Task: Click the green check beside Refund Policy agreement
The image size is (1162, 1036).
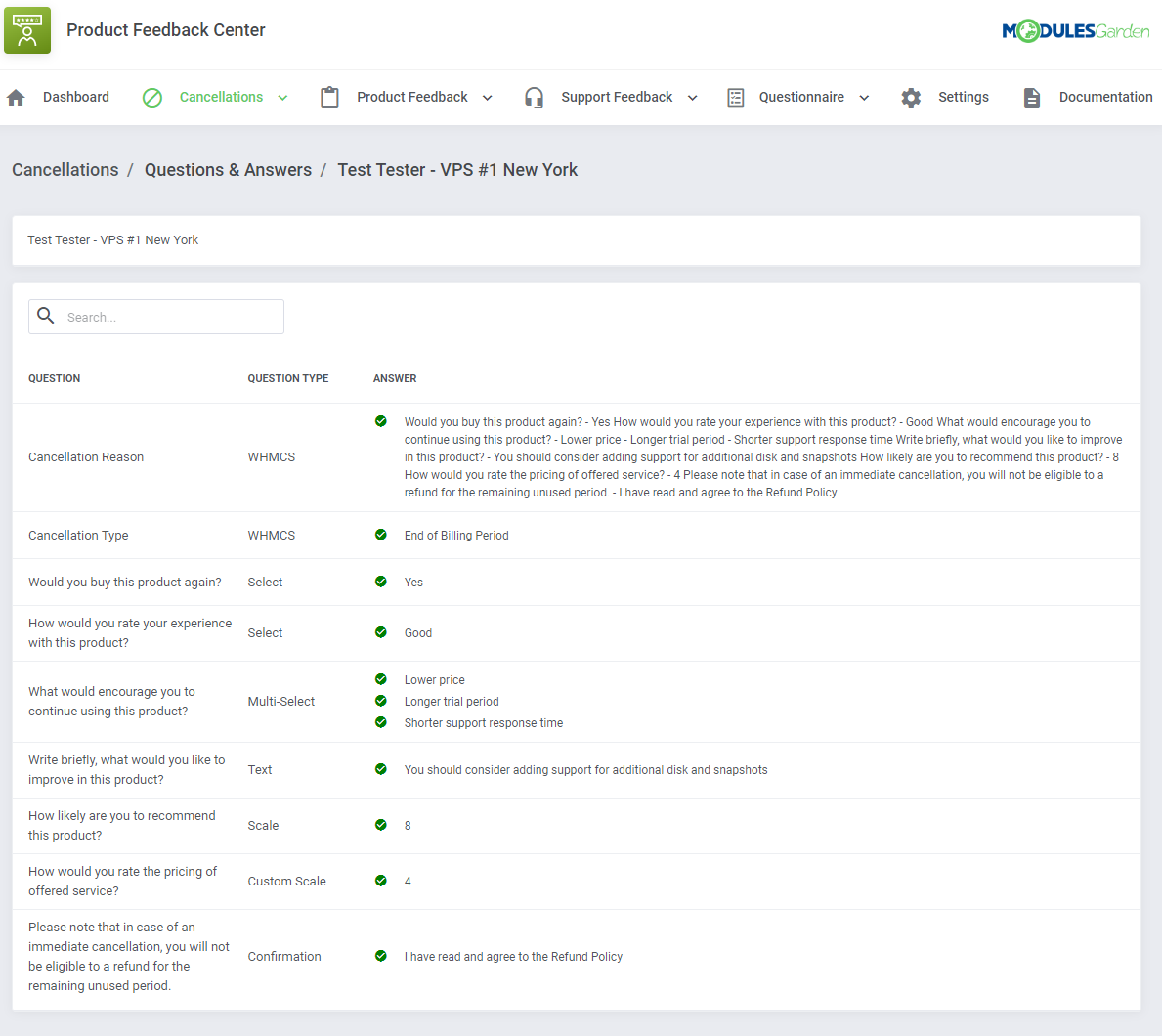Action: click(381, 956)
